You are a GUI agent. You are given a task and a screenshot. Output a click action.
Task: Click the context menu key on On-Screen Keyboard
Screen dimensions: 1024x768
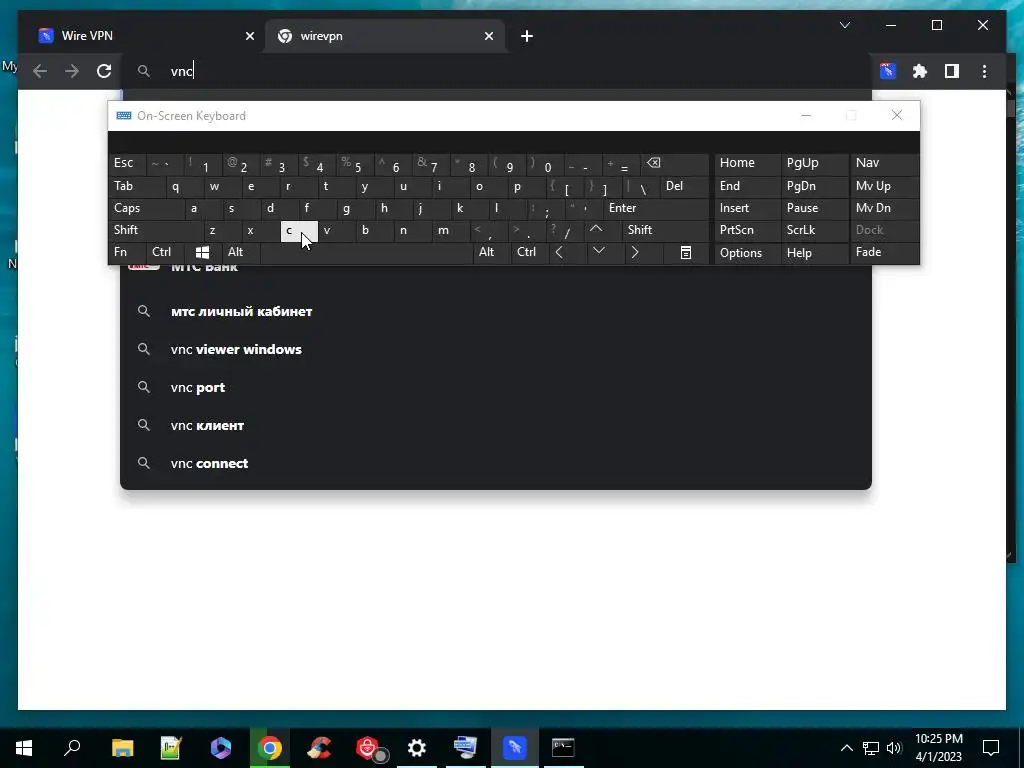686,253
